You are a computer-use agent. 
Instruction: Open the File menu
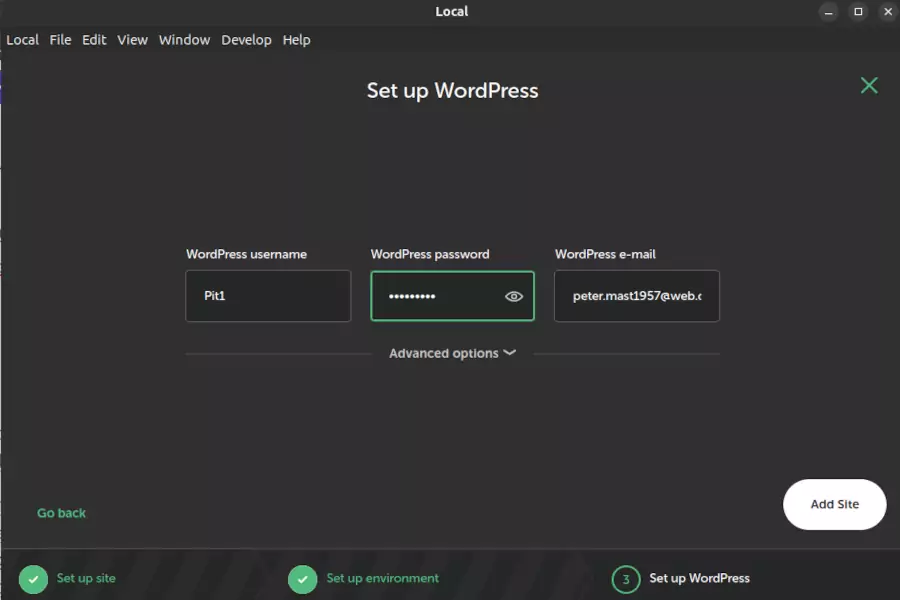60,40
